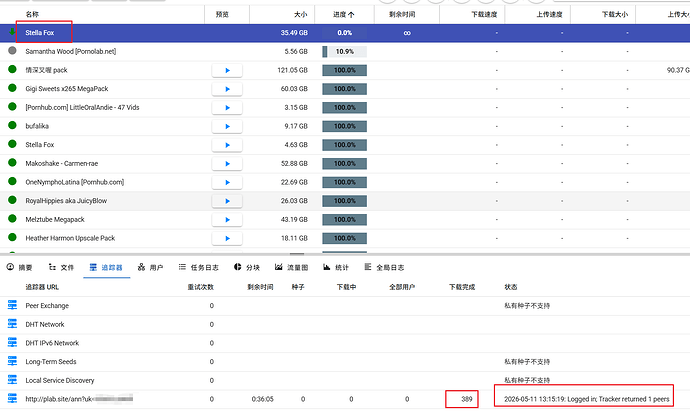Switch to the 用户 peers tab
Screen dimensions: 690x413
click(x=150, y=267)
